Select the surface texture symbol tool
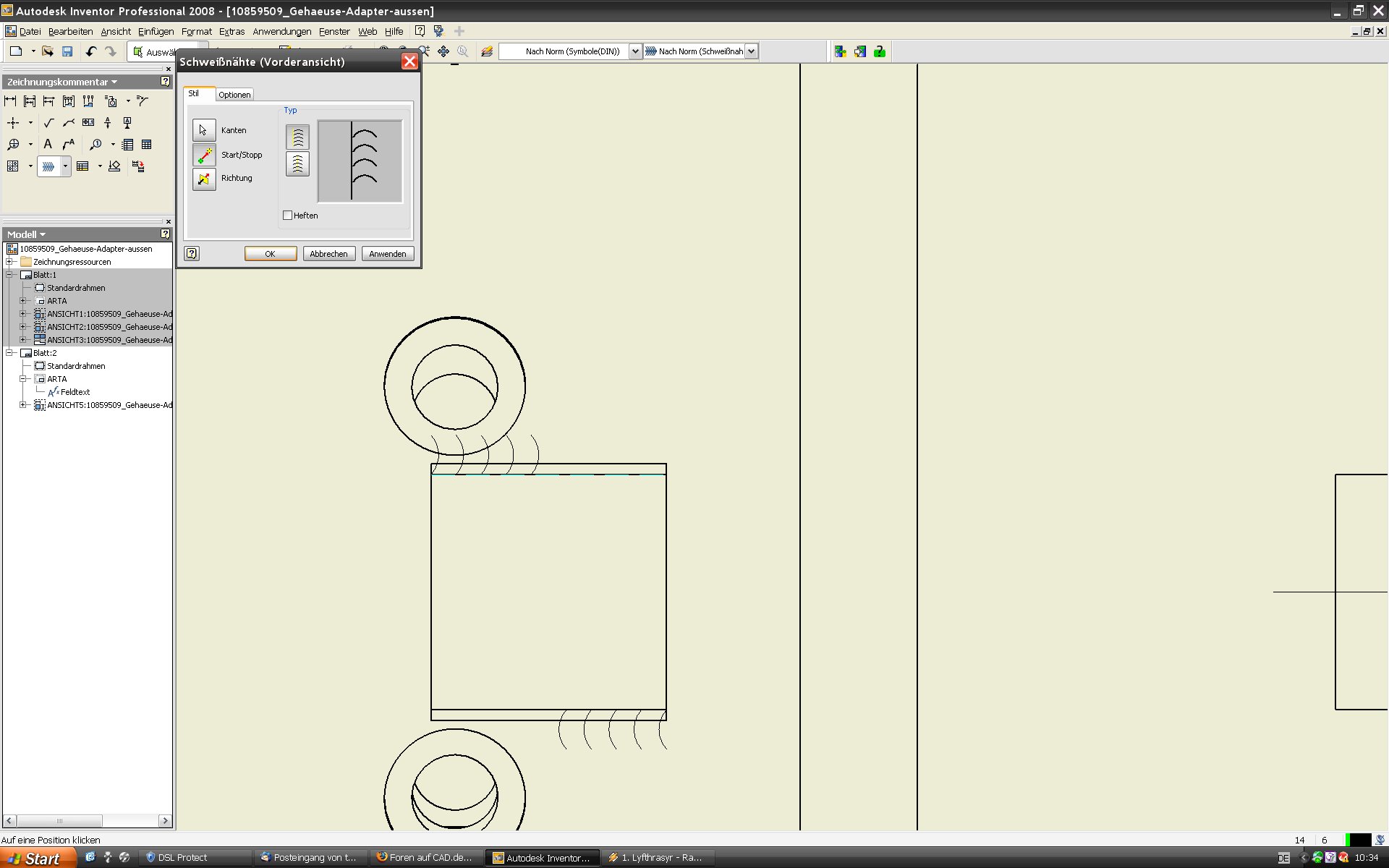Image resolution: width=1389 pixels, height=868 pixels. pyautogui.click(x=48, y=123)
